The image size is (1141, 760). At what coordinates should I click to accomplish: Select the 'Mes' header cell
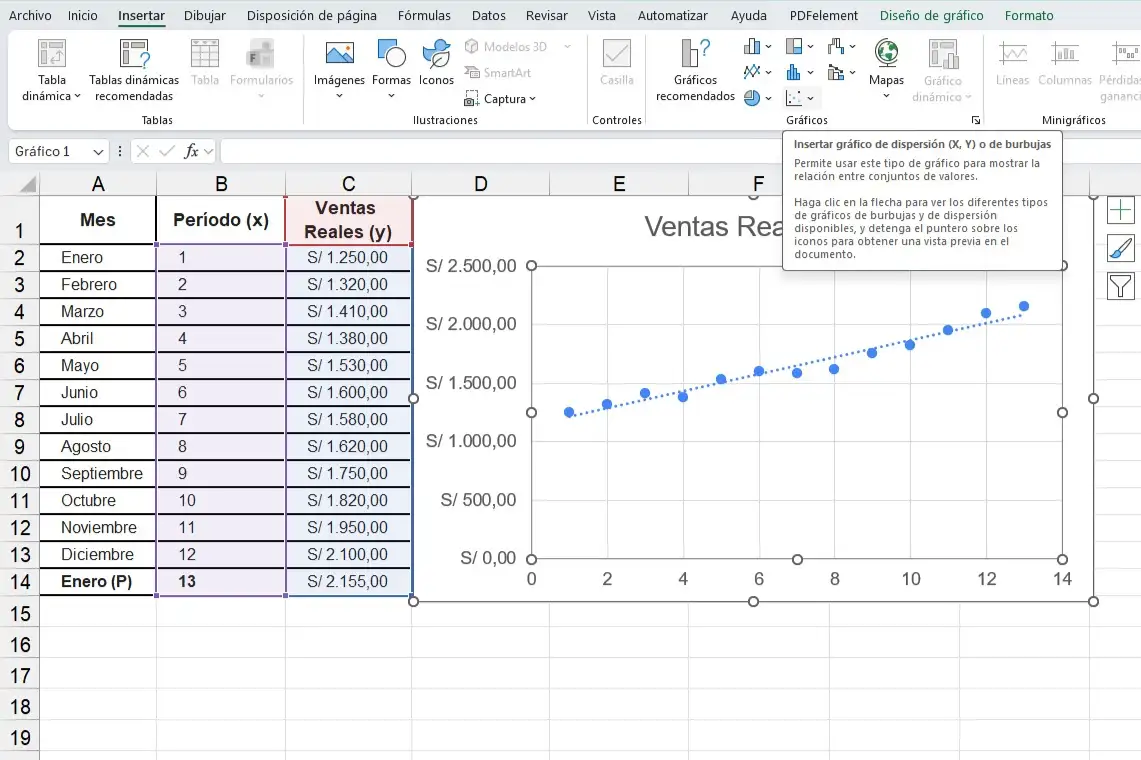(x=98, y=220)
